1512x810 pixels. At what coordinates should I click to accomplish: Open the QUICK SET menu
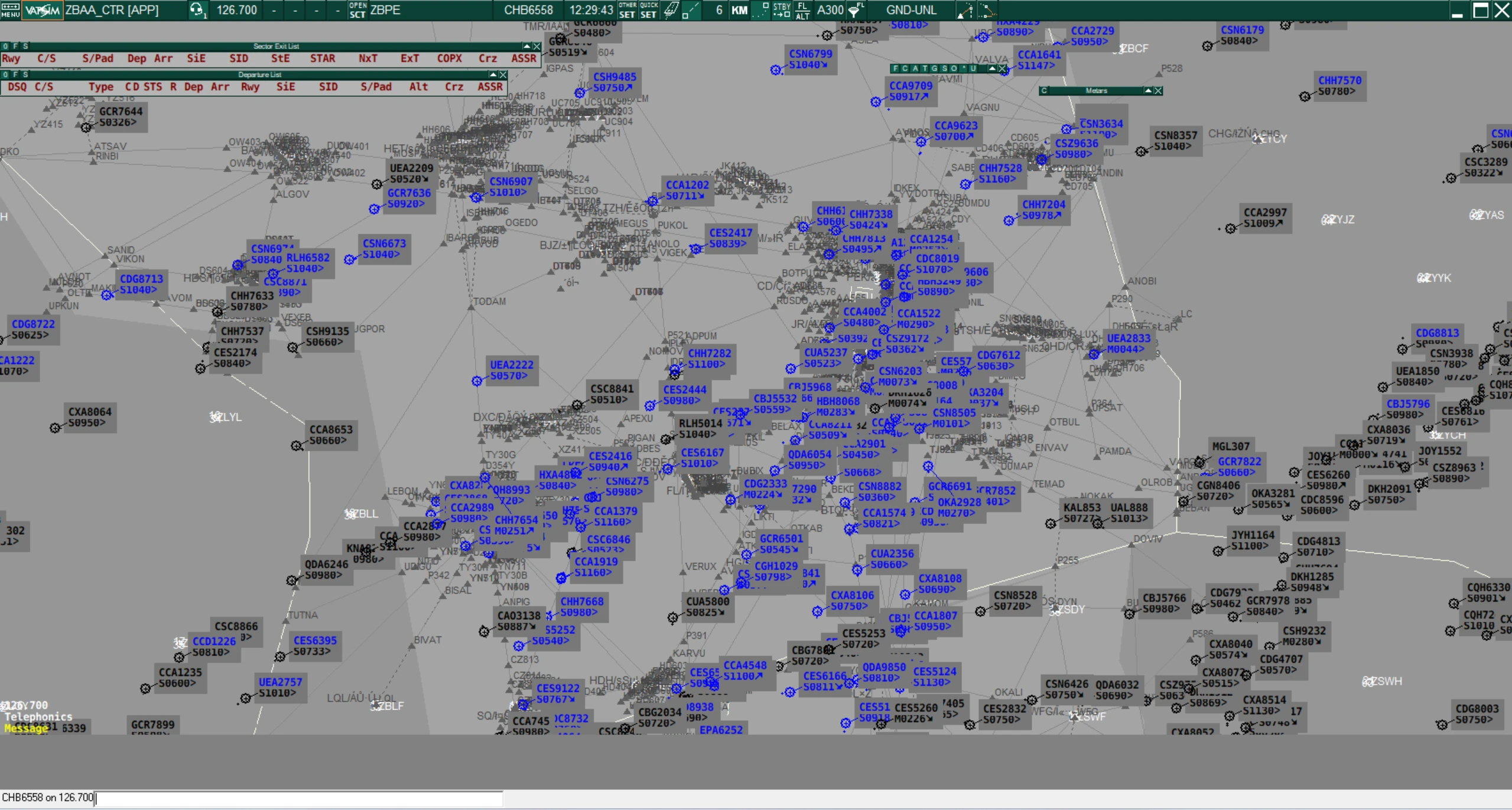[648, 10]
